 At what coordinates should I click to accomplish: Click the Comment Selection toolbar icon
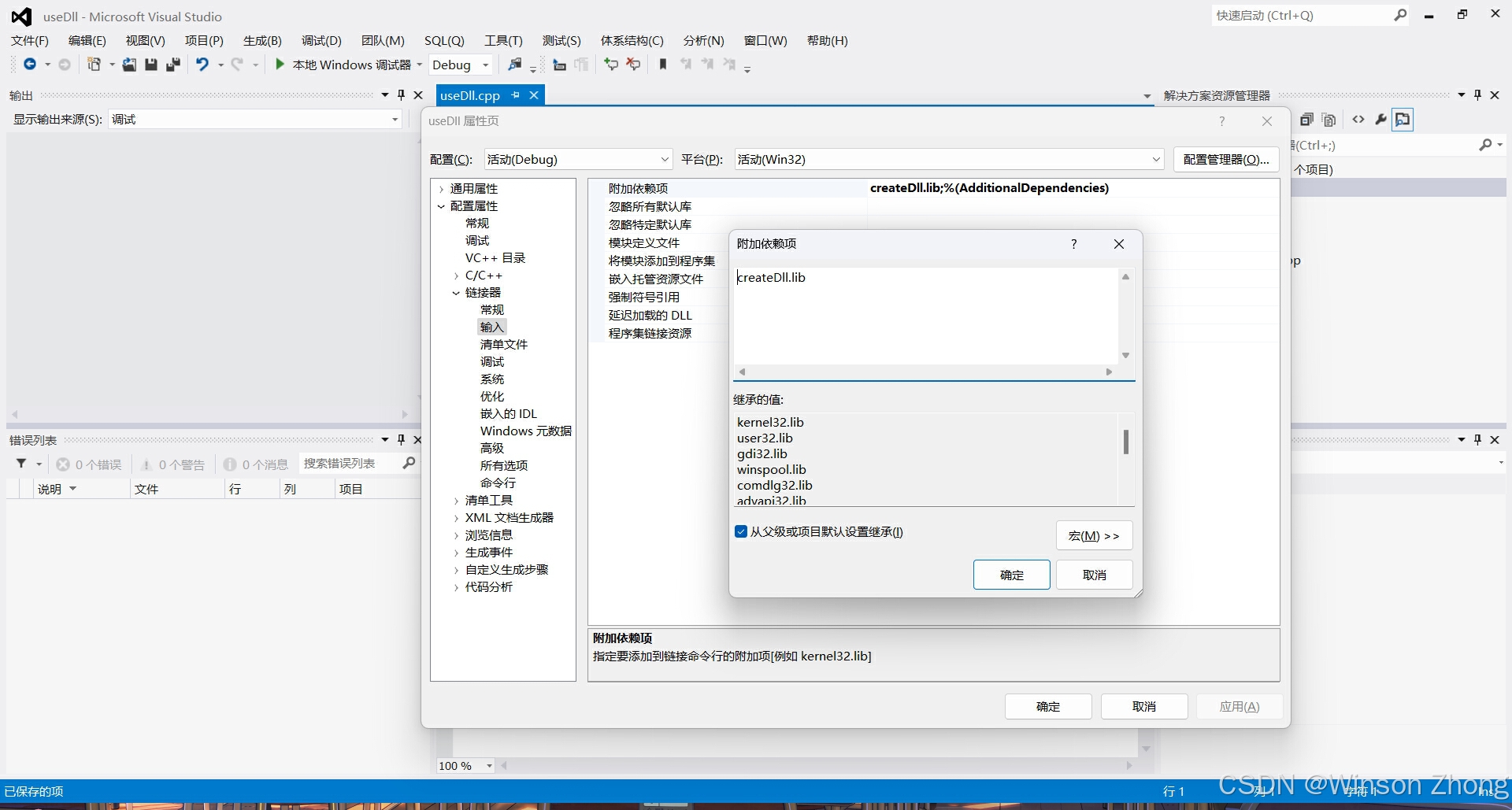point(610,65)
